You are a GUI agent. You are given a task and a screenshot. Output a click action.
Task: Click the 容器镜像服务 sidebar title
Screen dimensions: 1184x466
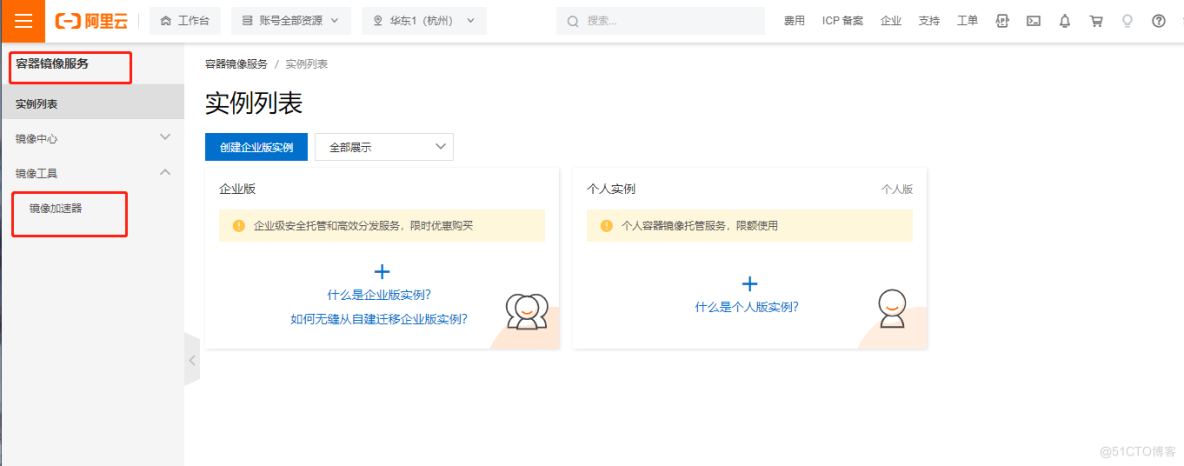(52, 63)
